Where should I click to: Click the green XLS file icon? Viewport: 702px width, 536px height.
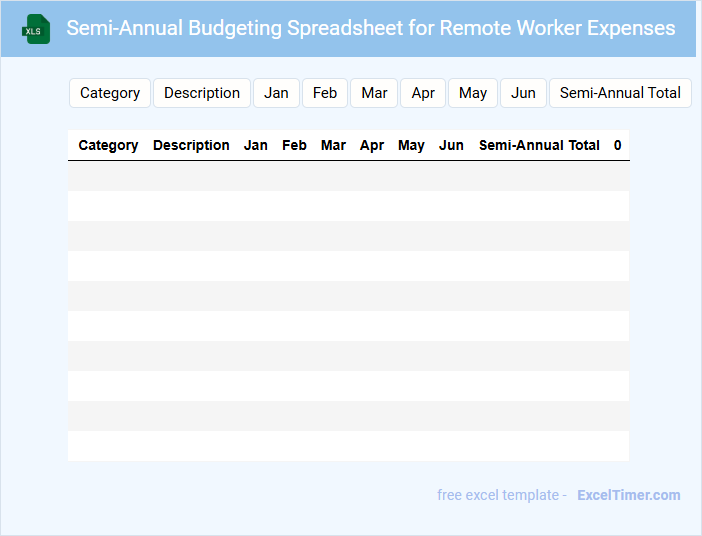click(x=37, y=29)
